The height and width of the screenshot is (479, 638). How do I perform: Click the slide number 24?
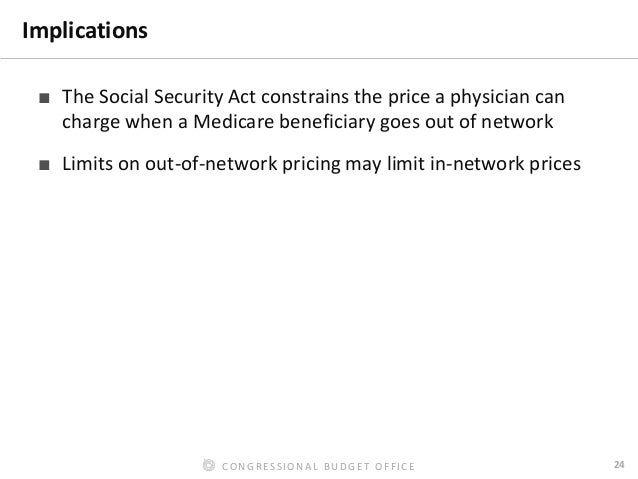(617, 465)
